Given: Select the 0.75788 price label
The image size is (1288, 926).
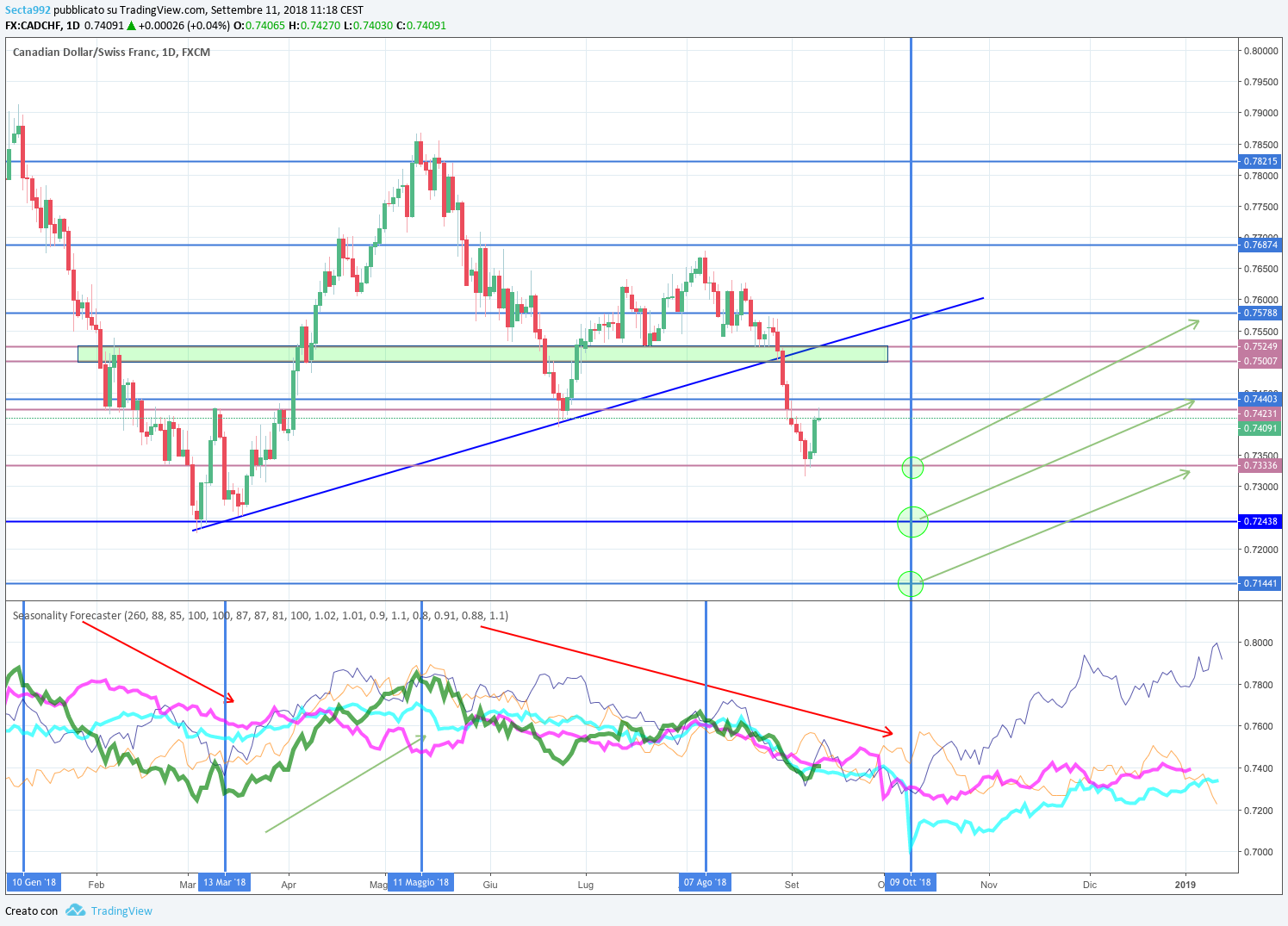Looking at the screenshot, I should click(1260, 313).
